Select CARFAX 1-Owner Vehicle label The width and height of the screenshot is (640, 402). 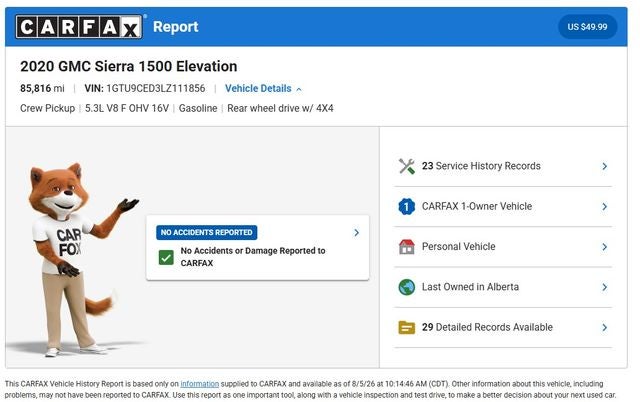click(x=477, y=206)
